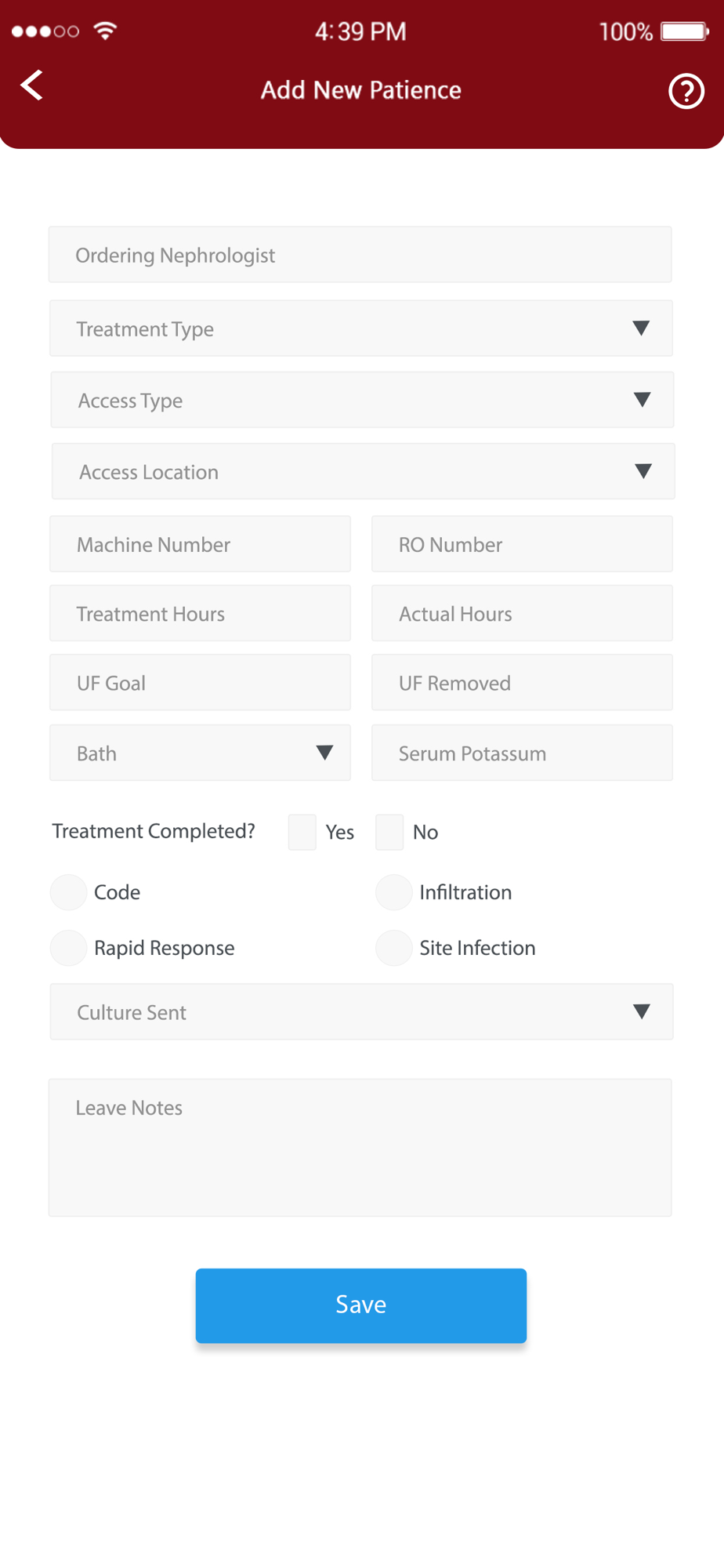The height and width of the screenshot is (1568, 724).
Task: Tap the Wi-Fi icon in status bar
Action: coord(105,31)
